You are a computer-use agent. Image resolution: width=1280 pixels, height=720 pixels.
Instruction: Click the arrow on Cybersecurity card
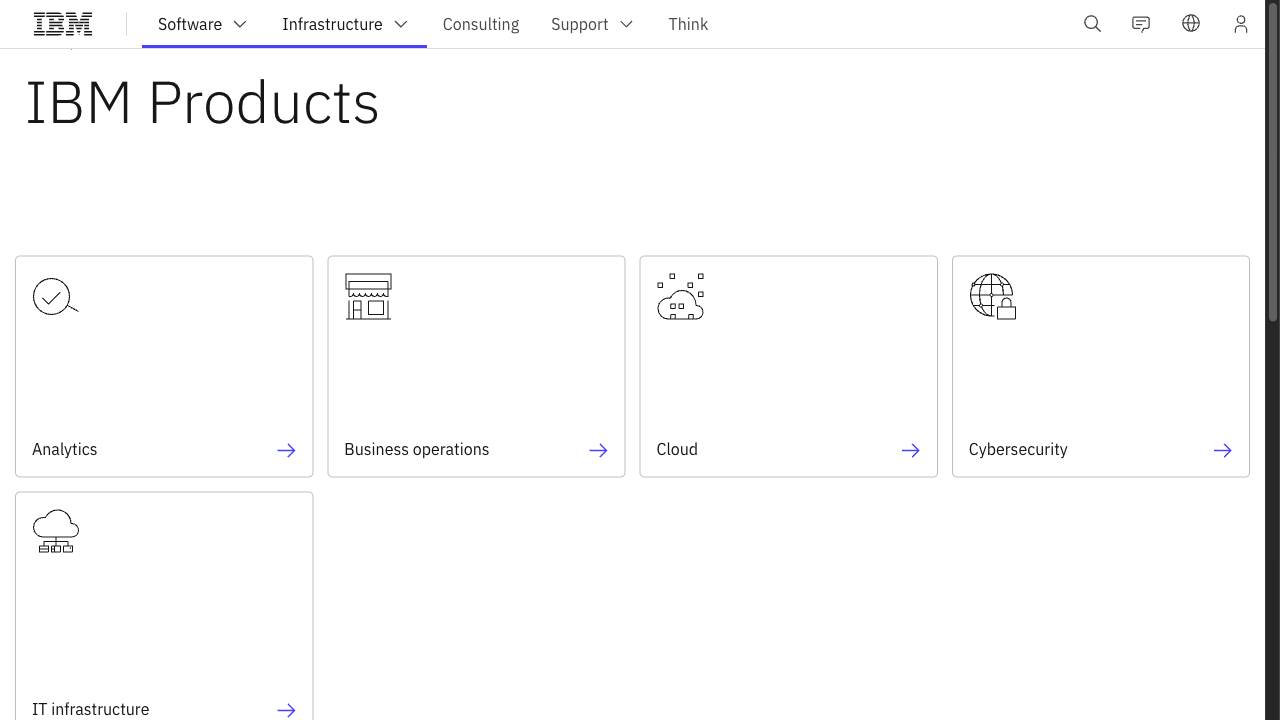(x=1222, y=450)
